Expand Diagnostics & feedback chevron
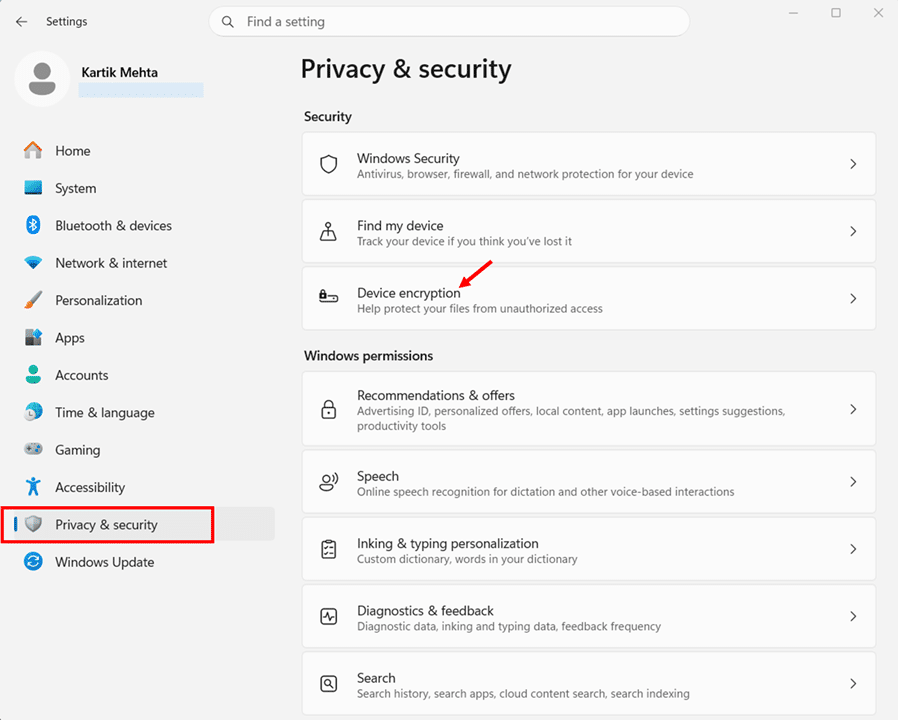This screenshot has width=898, height=720. (853, 616)
